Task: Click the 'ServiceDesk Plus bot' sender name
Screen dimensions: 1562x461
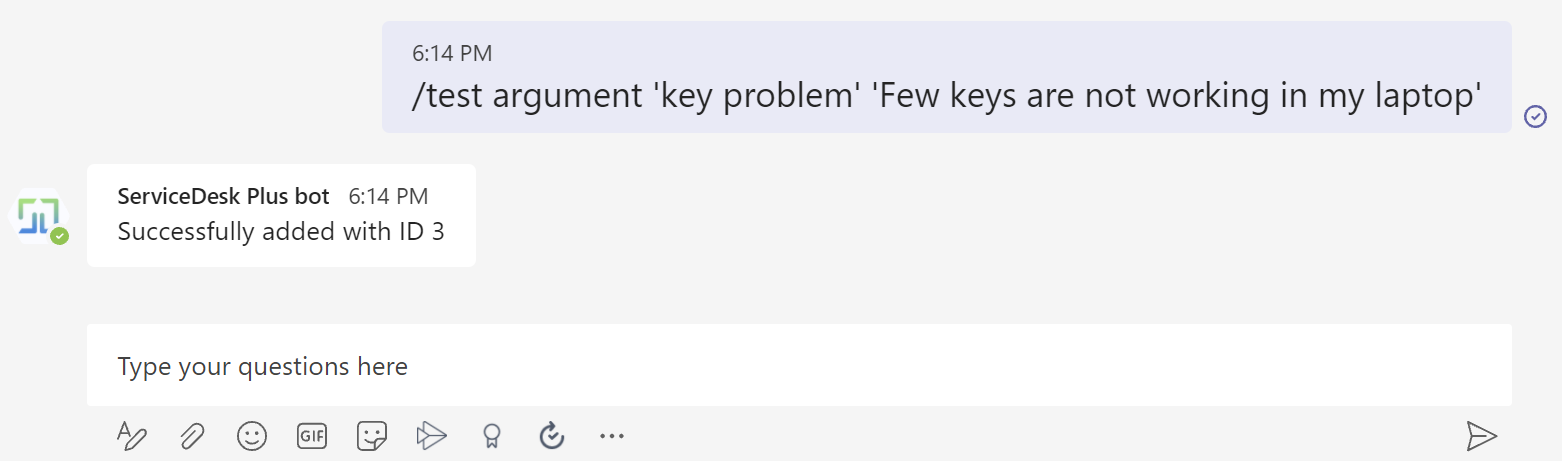Action: coord(223,196)
